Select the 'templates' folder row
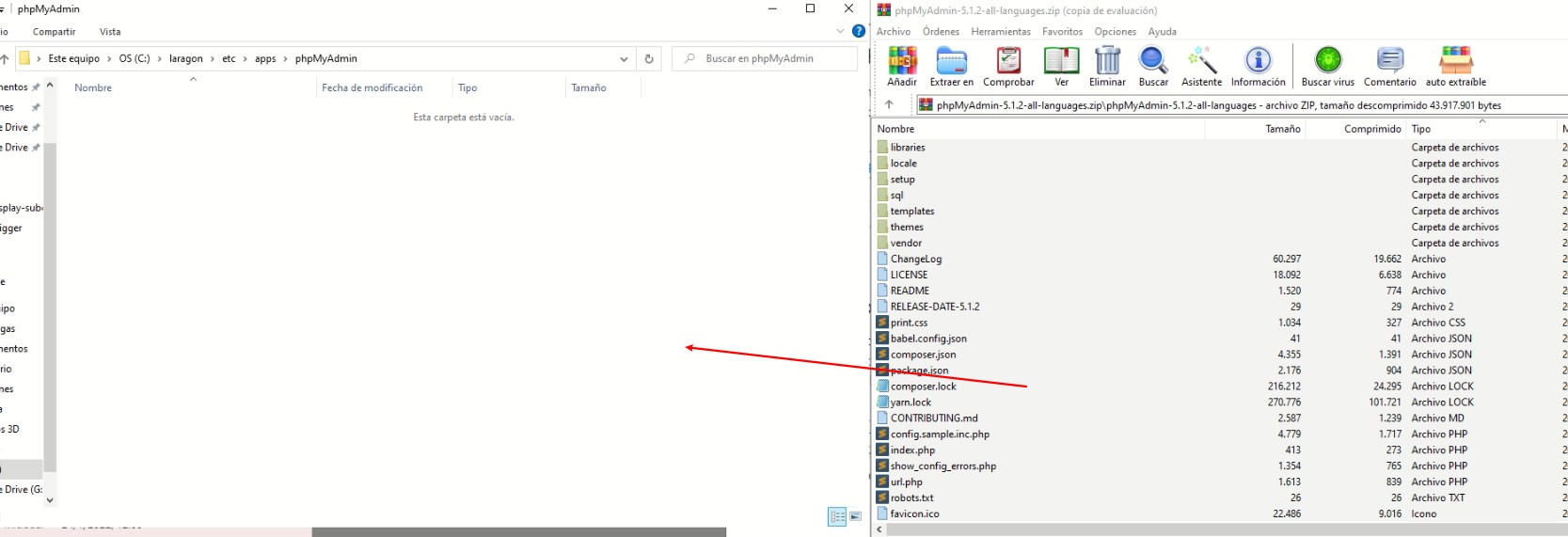This screenshot has width=1568, height=537. [x=1219, y=211]
